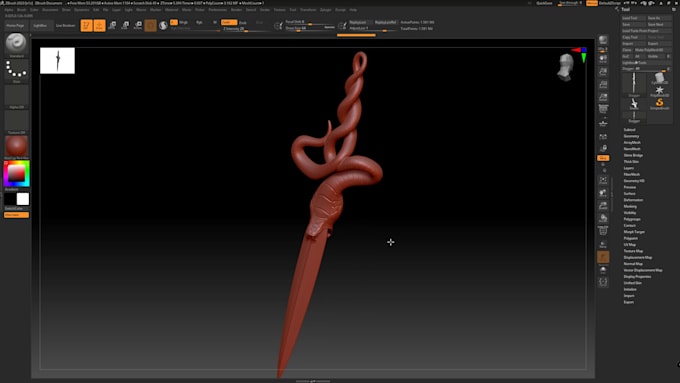Toggle the Floor grid button

tap(603, 123)
